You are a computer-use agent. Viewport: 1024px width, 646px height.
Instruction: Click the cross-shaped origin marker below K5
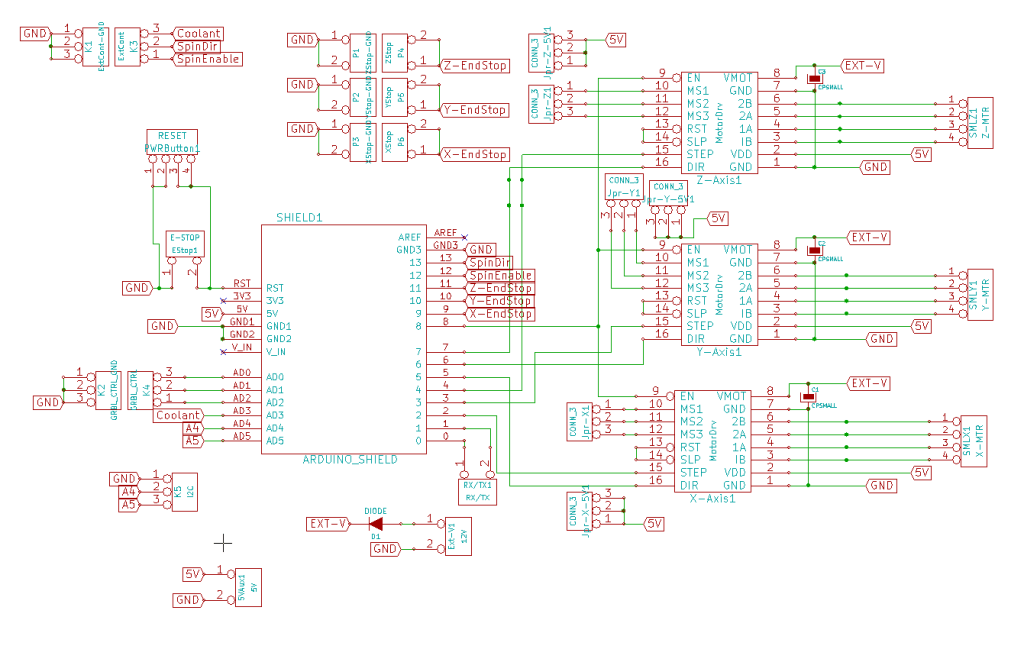tap(222, 543)
